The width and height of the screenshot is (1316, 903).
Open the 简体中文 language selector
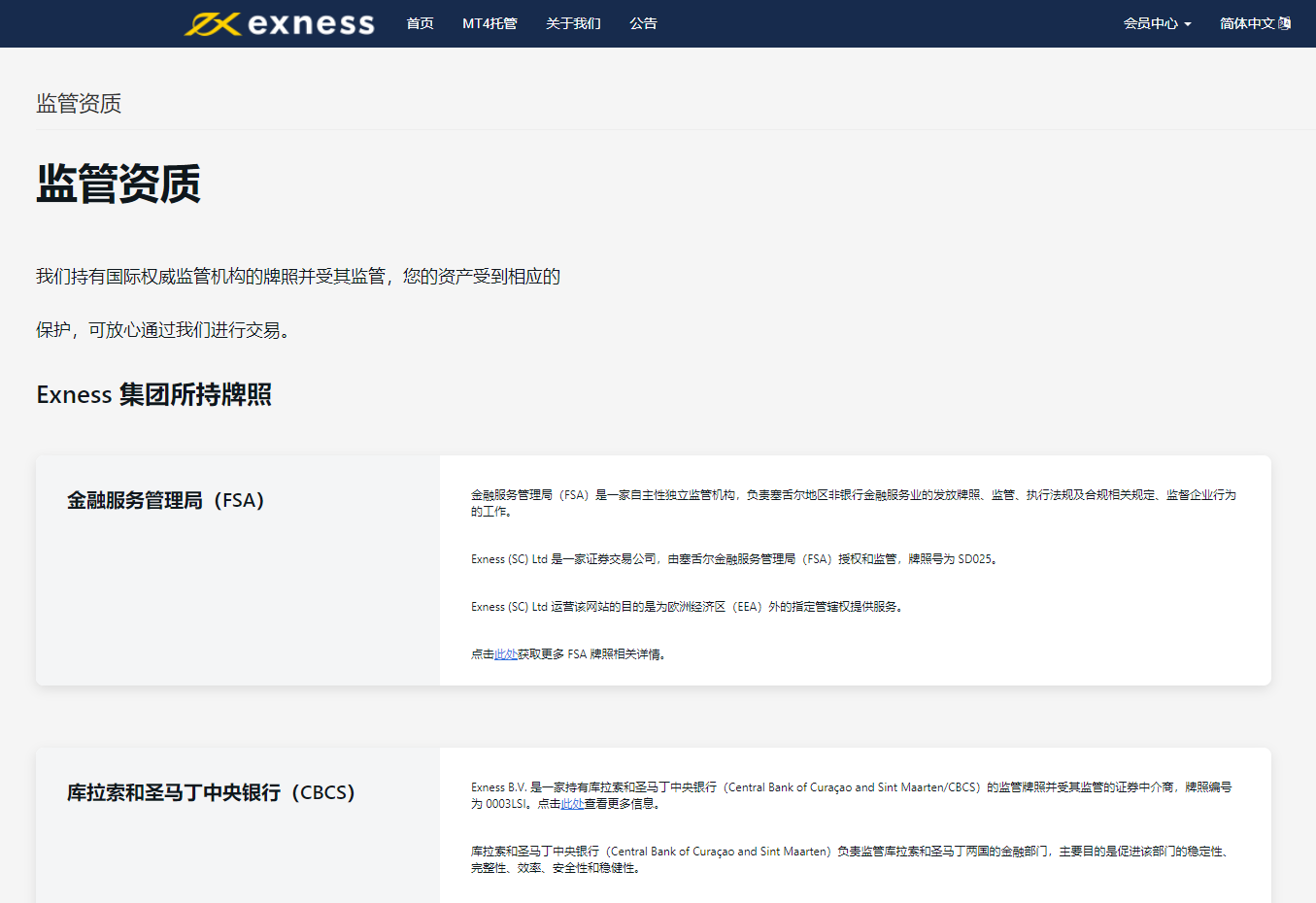click(x=1255, y=23)
